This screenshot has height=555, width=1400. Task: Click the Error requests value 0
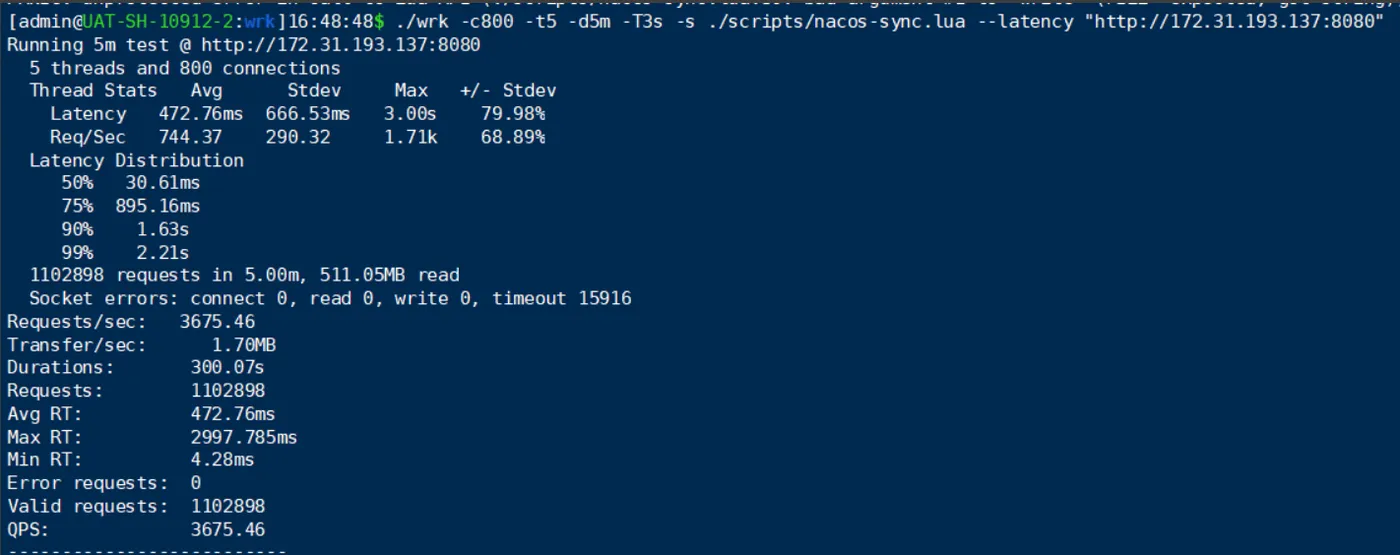(196, 483)
